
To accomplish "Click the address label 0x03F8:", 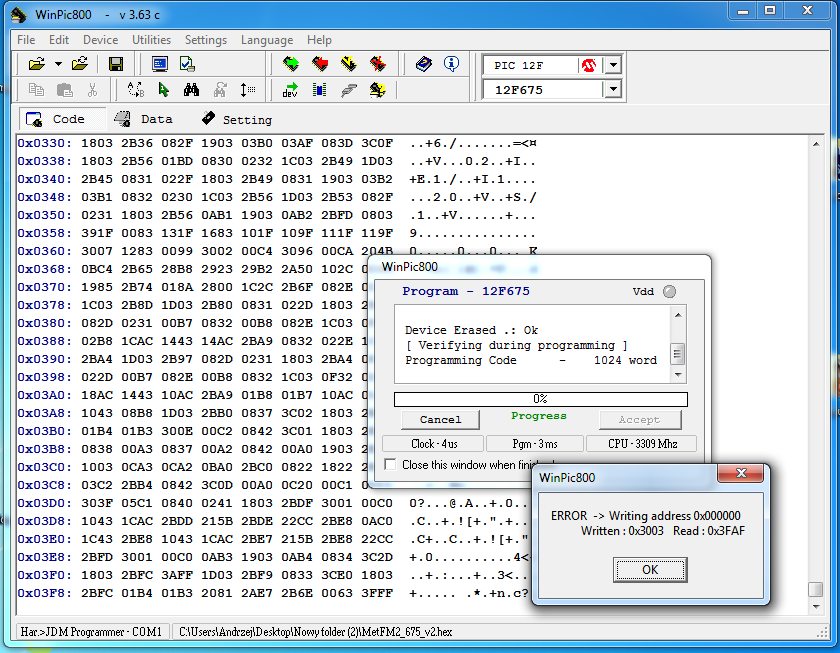I will point(44,593).
